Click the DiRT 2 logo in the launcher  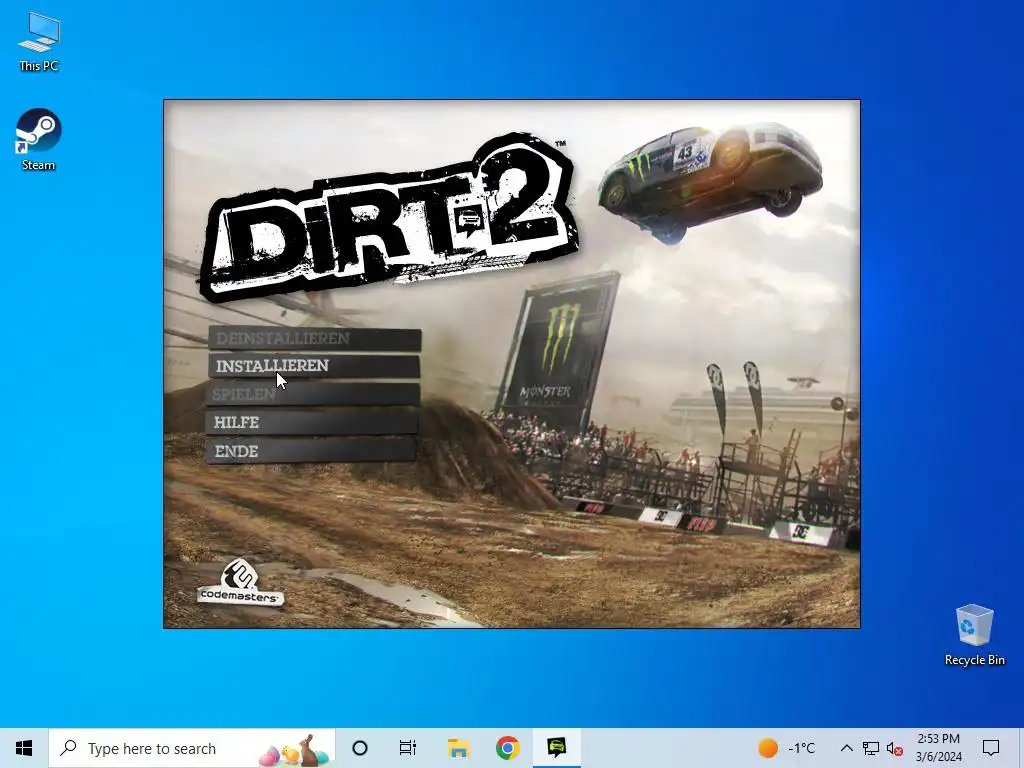(x=389, y=216)
